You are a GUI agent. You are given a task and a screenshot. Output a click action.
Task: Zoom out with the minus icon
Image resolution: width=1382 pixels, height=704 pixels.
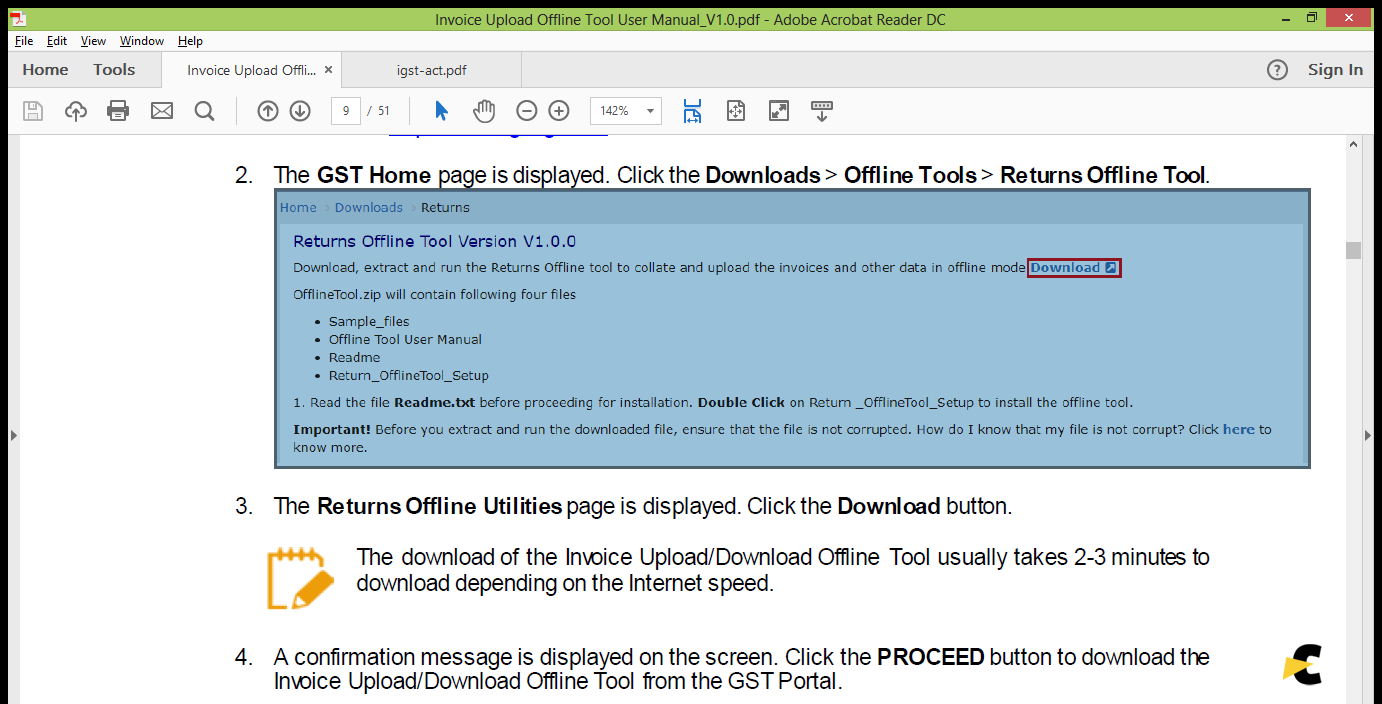527,111
